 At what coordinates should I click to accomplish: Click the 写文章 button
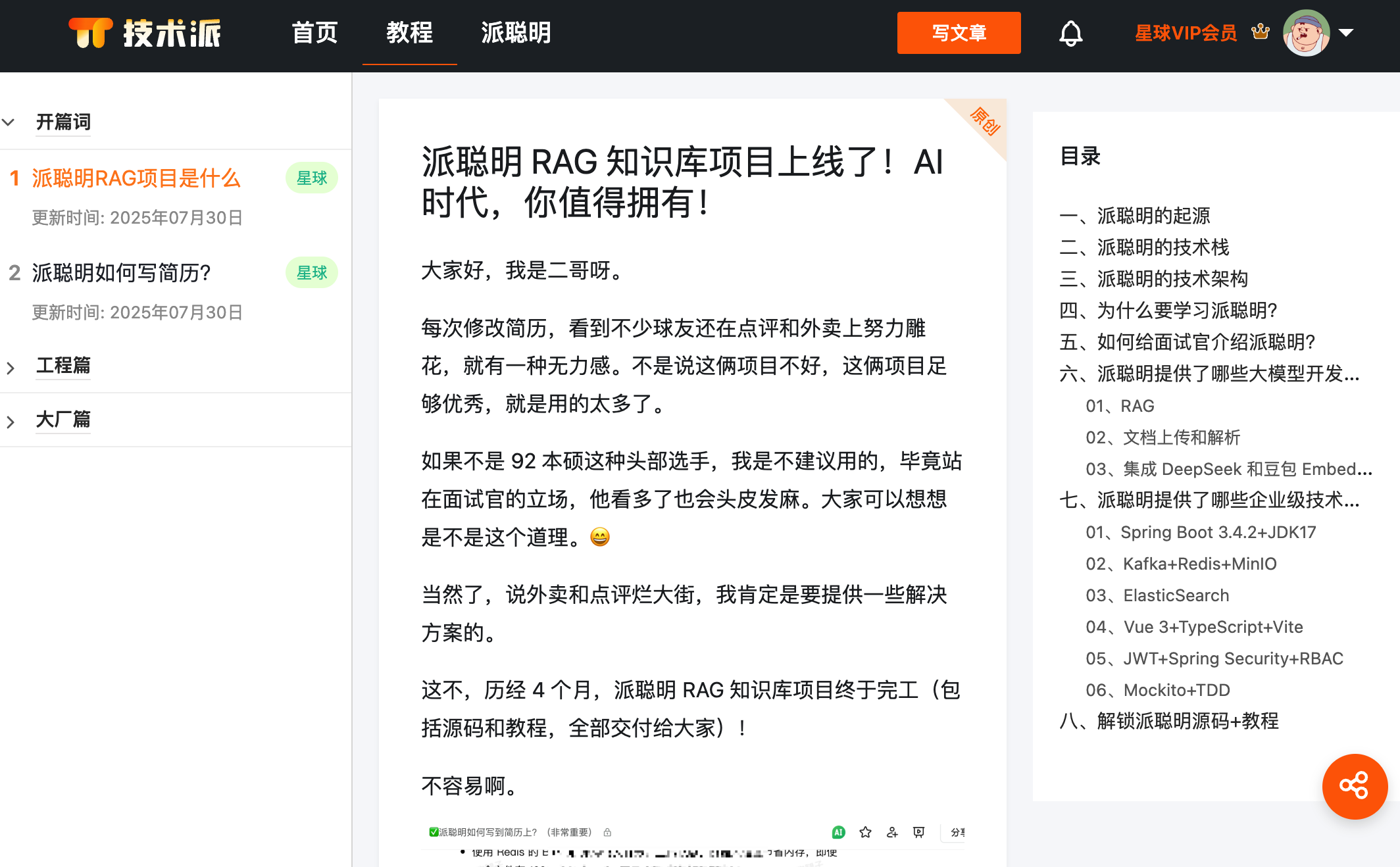(x=959, y=33)
